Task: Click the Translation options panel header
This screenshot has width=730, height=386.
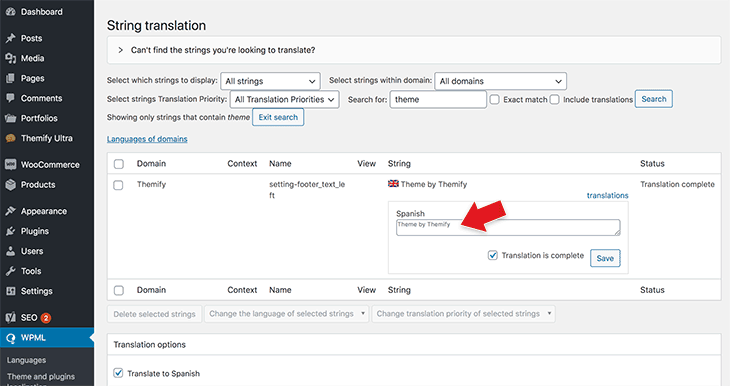Action: tap(414, 345)
